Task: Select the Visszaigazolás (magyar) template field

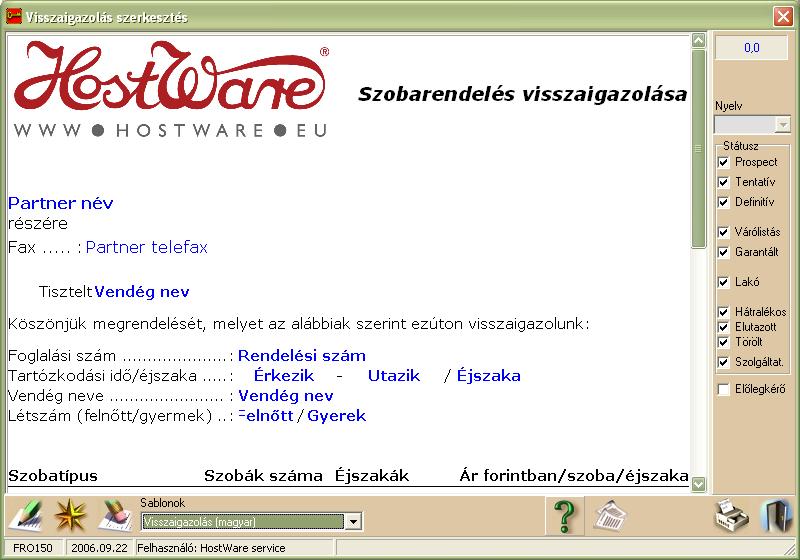Action: (x=243, y=522)
